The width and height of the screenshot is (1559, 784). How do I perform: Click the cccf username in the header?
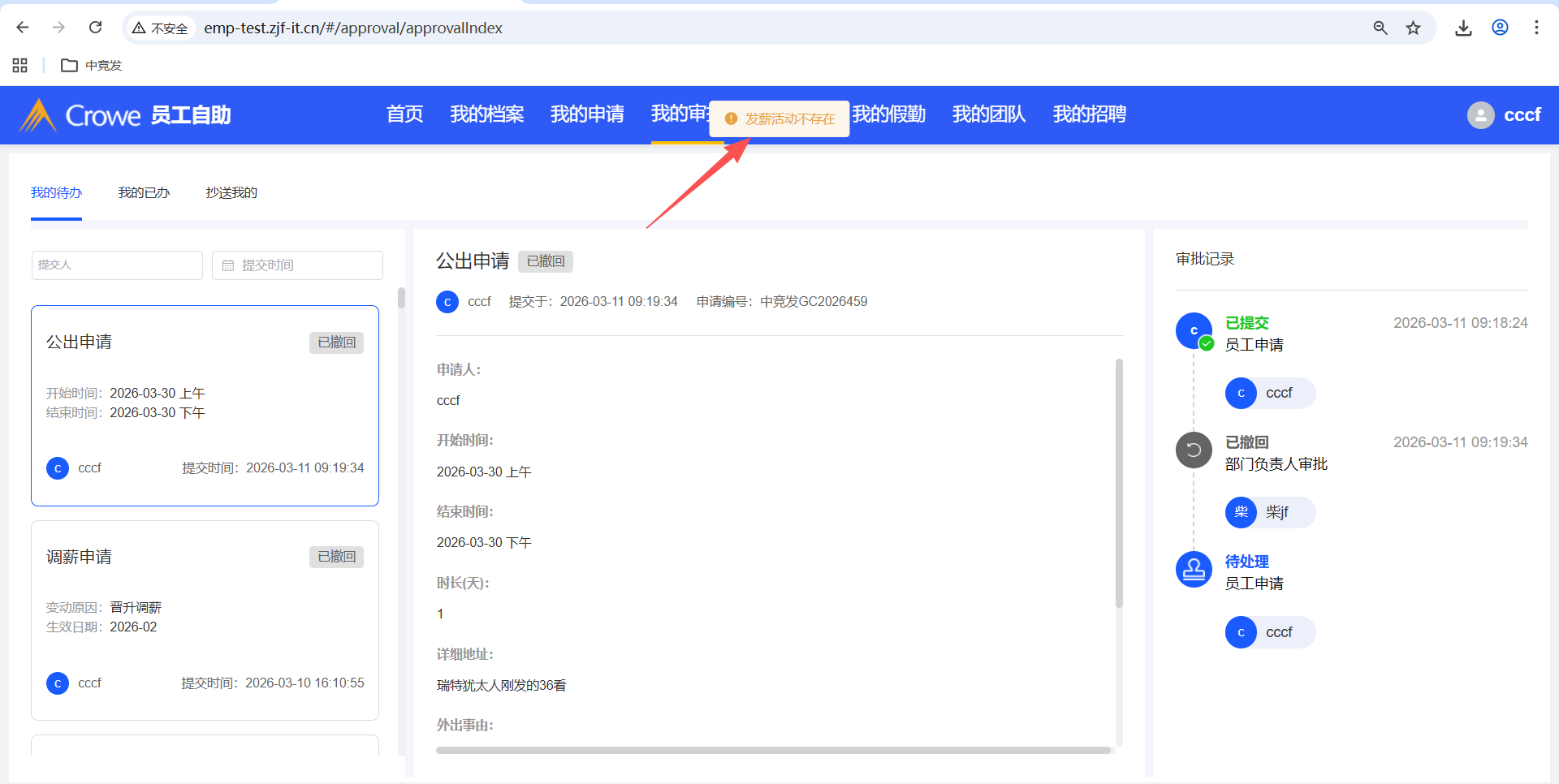point(1522,115)
